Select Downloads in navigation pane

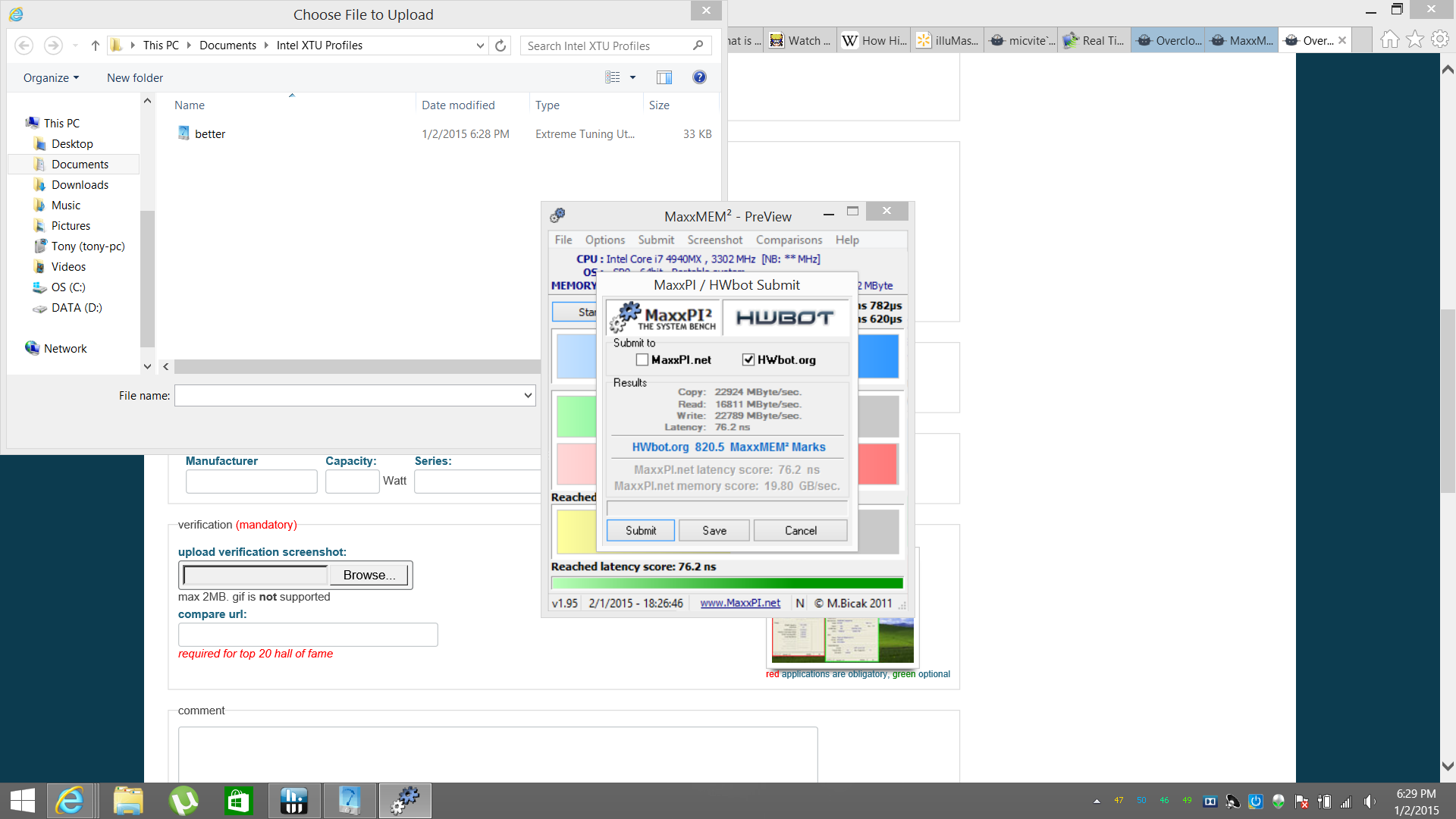point(80,185)
